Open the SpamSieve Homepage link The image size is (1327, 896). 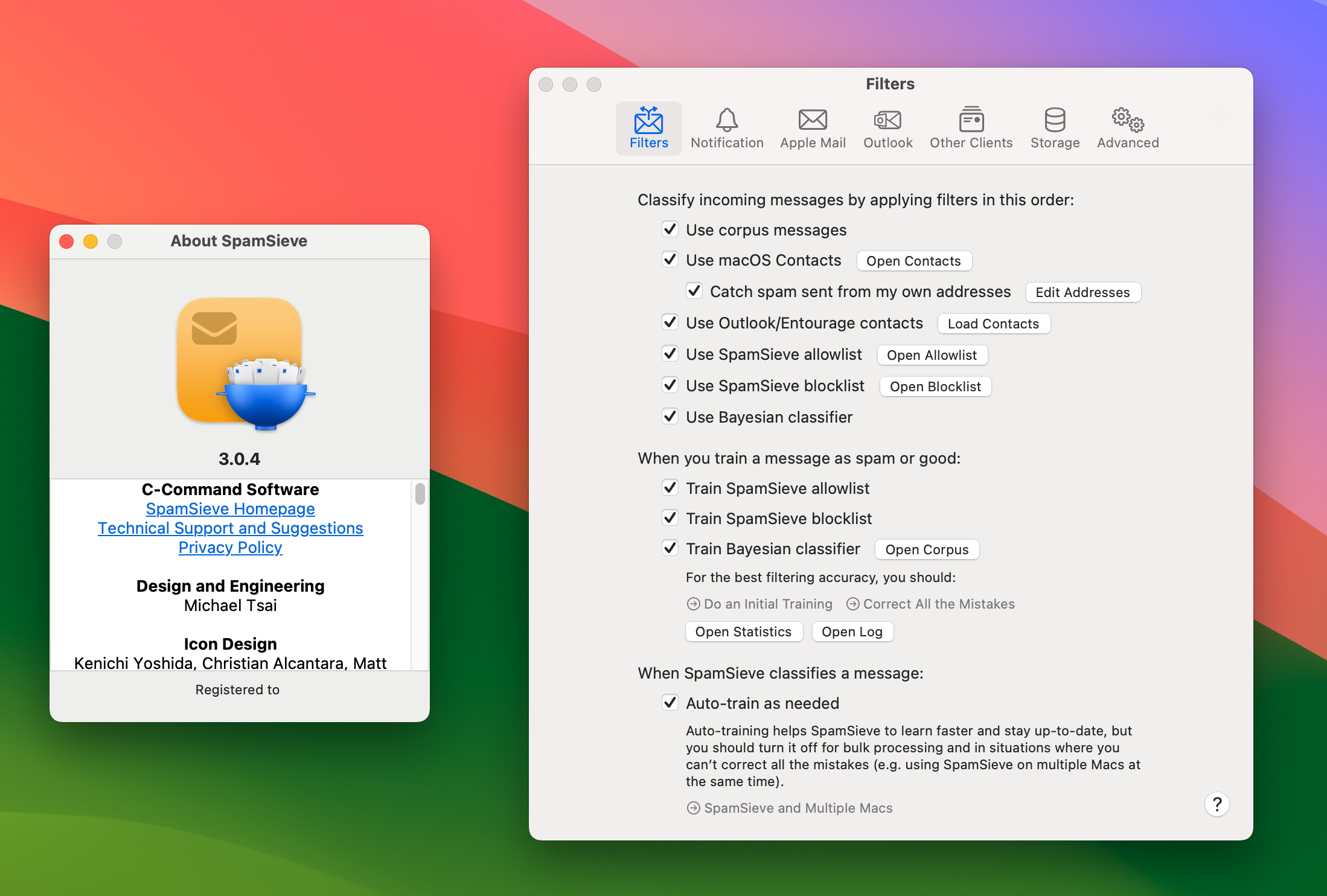pyautogui.click(x=230, y=508)
